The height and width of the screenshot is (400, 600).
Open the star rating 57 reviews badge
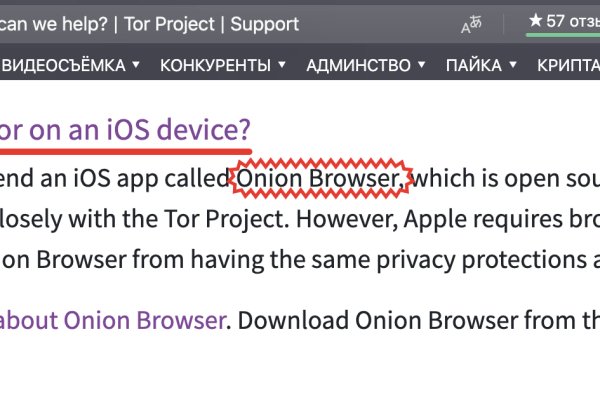click(x=562, y=21)
